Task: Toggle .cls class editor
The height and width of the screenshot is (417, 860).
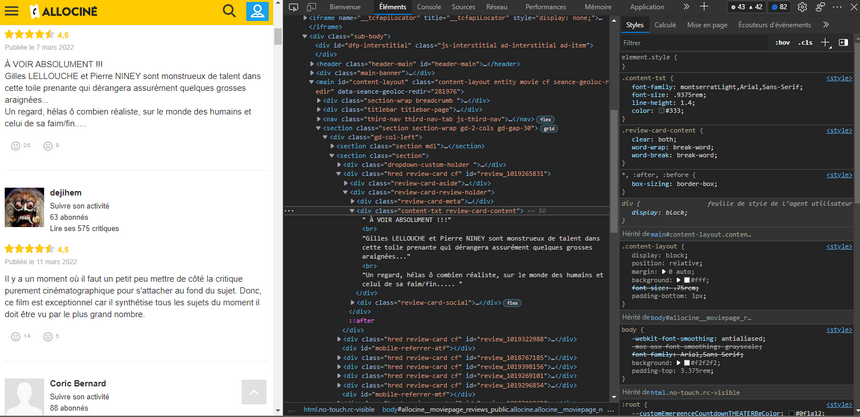Action: click(x=805, y=43)
